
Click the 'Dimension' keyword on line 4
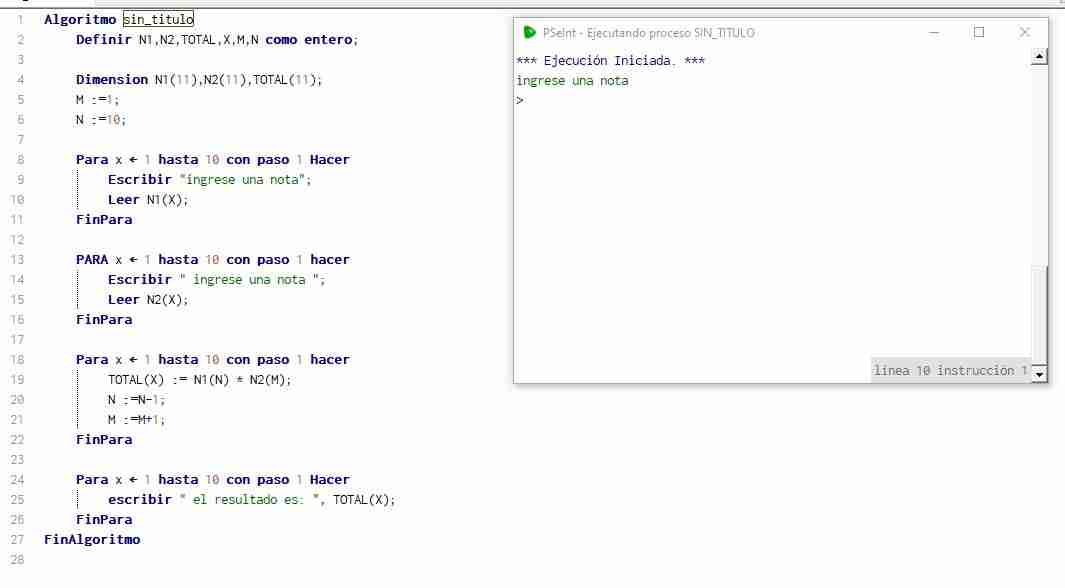point(112,79)
